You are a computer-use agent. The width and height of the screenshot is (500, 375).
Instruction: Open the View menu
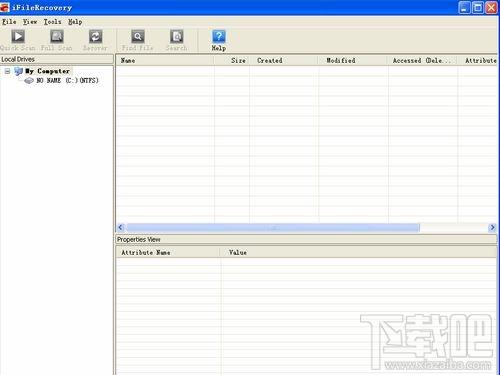[30, 22]
